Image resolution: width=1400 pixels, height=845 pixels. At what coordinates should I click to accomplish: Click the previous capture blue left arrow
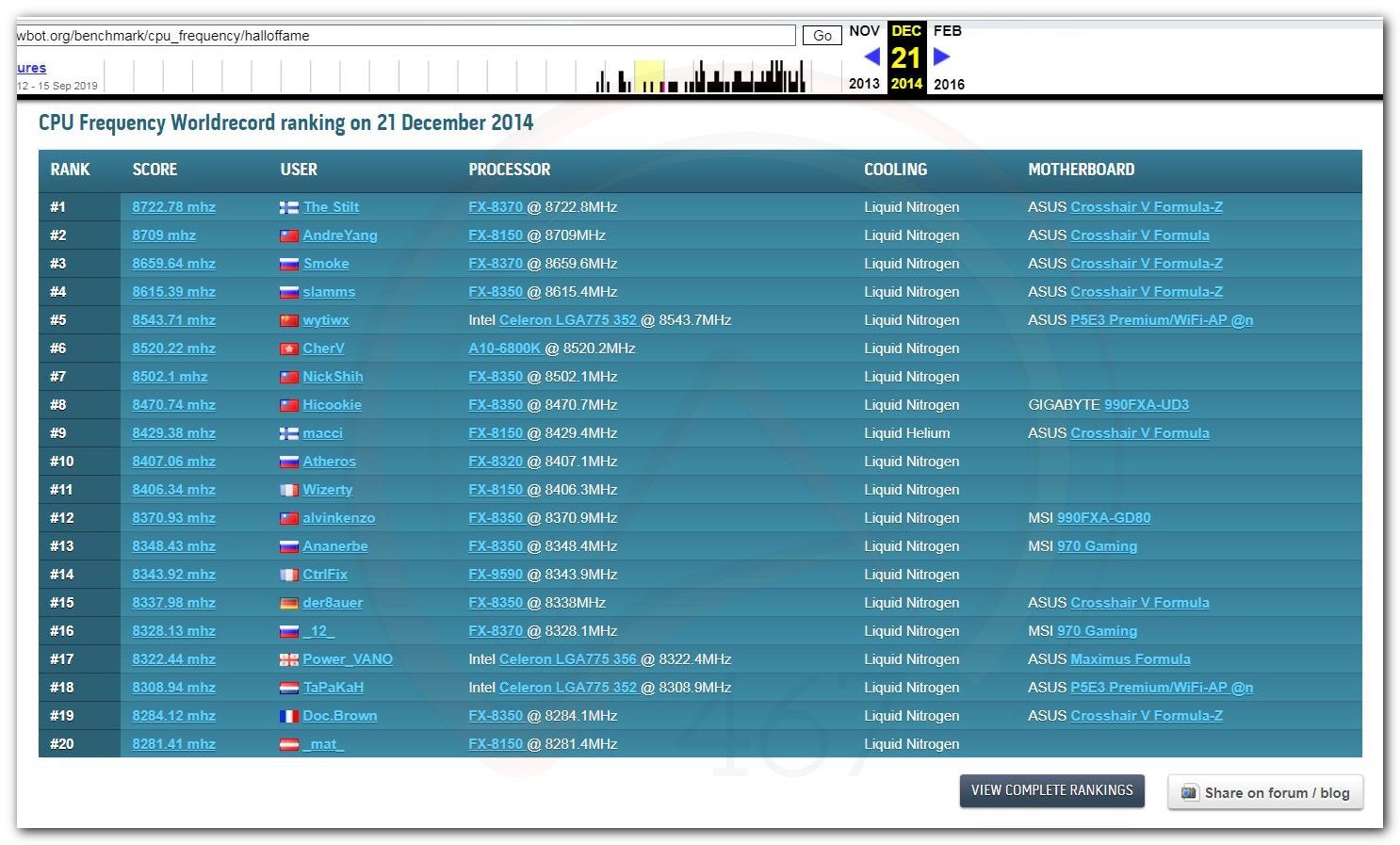point(871,57)
